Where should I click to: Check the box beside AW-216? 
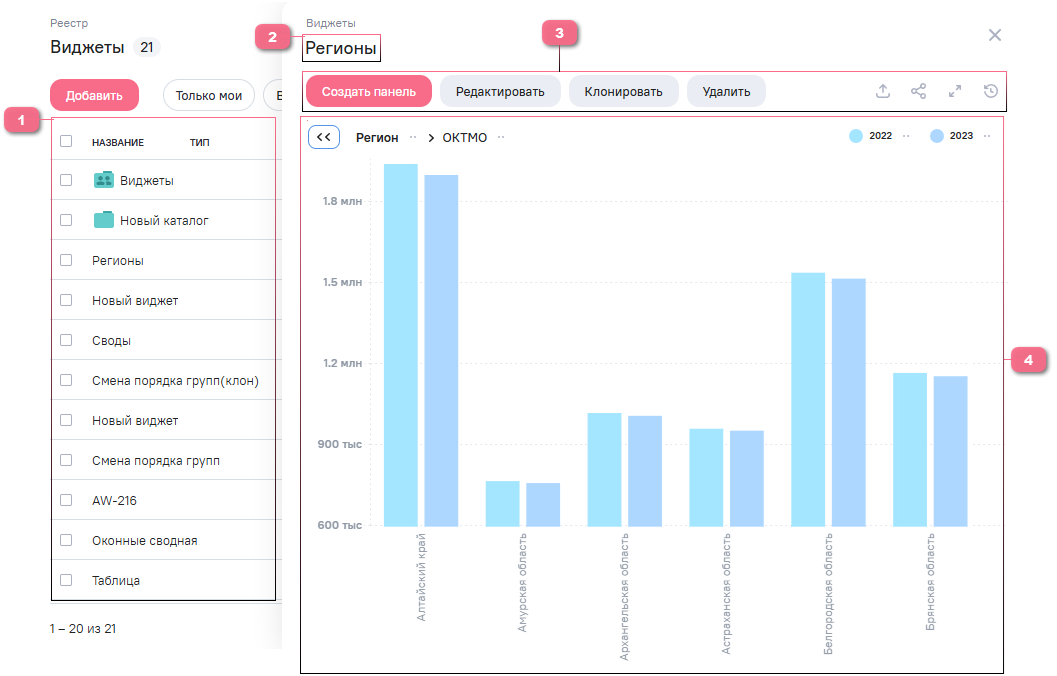pyautogui.click(x=66, y=500)
